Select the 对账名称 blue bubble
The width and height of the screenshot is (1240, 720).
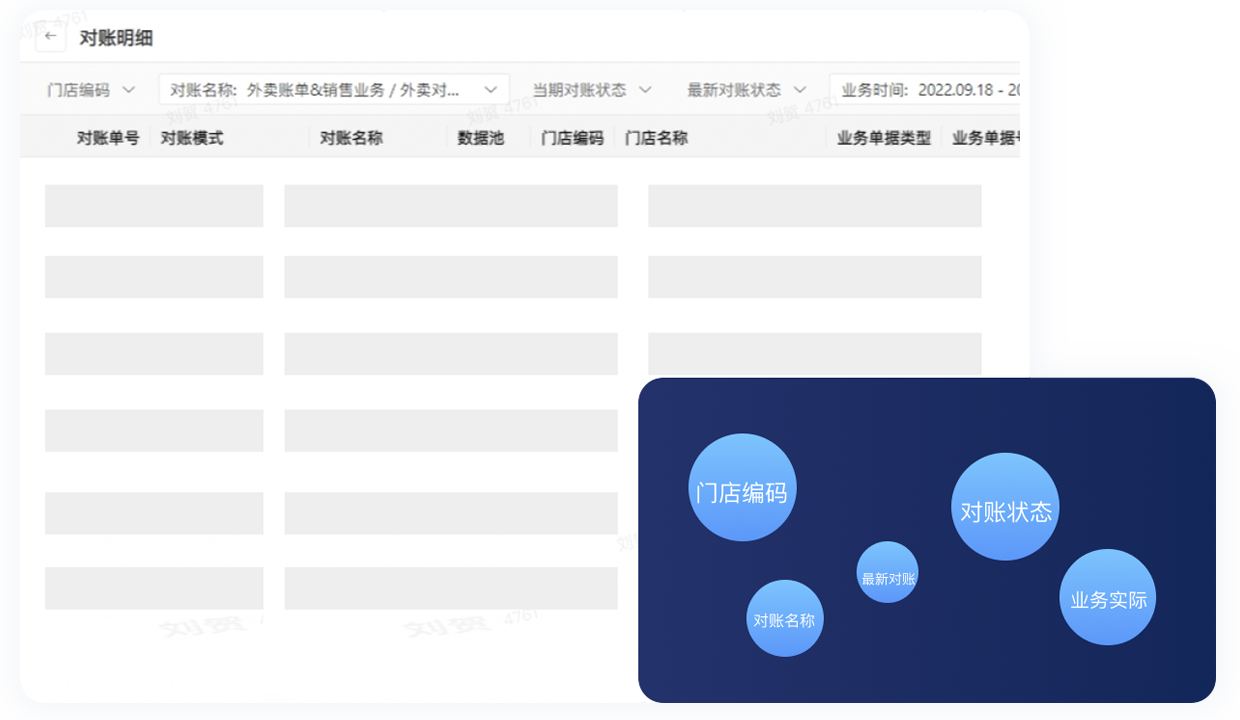point(785,618)
